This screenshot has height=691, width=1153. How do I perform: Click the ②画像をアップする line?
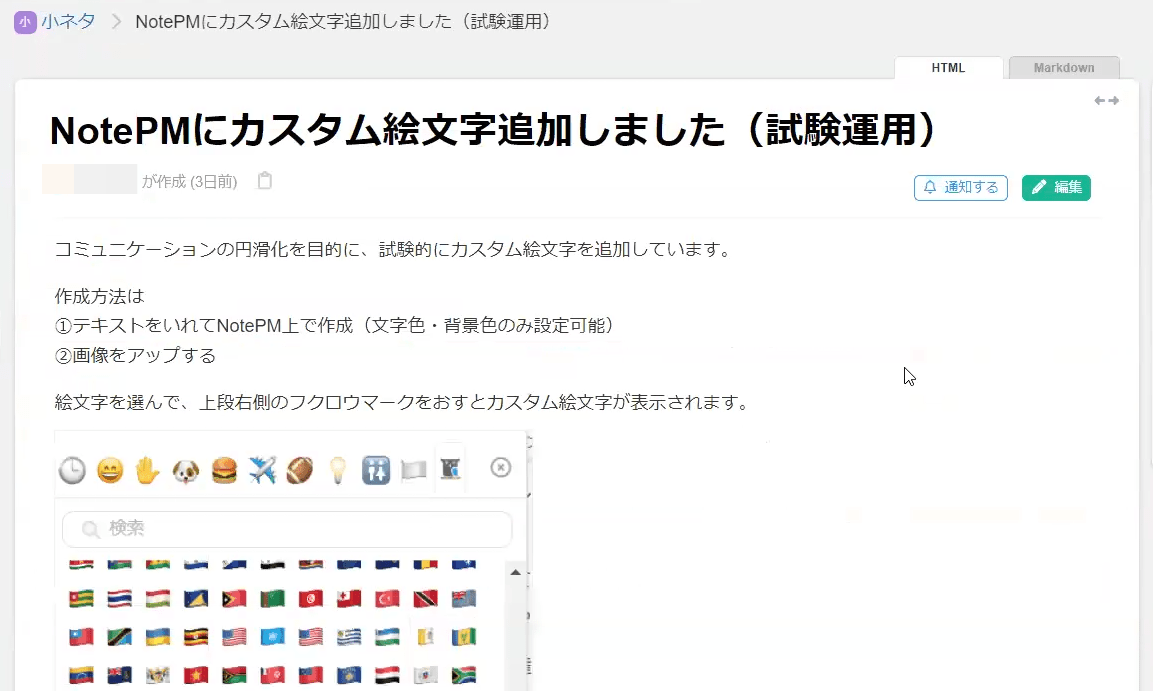(135, 356)
